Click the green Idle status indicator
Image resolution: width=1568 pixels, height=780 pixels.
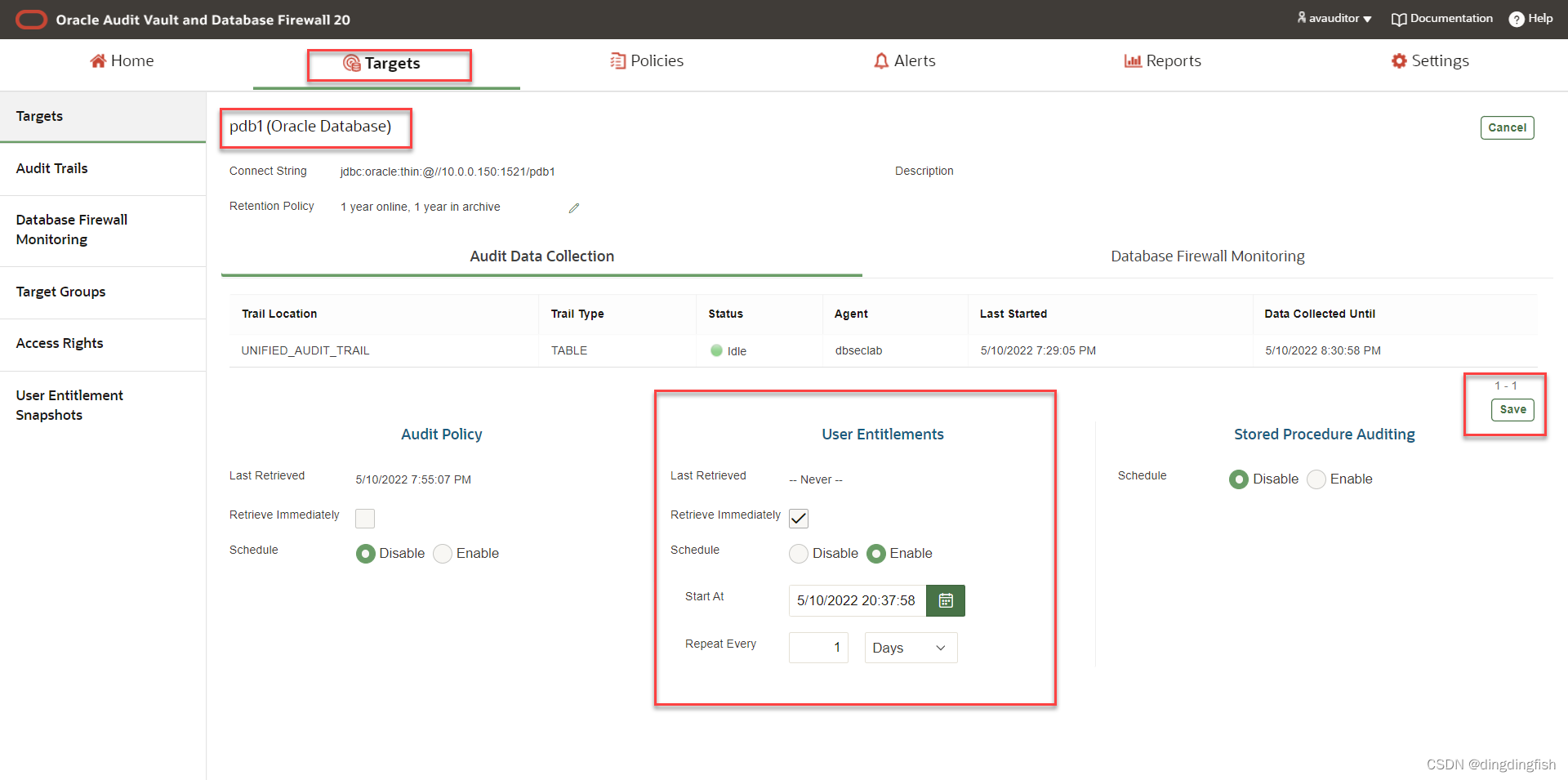coord(716,351)
